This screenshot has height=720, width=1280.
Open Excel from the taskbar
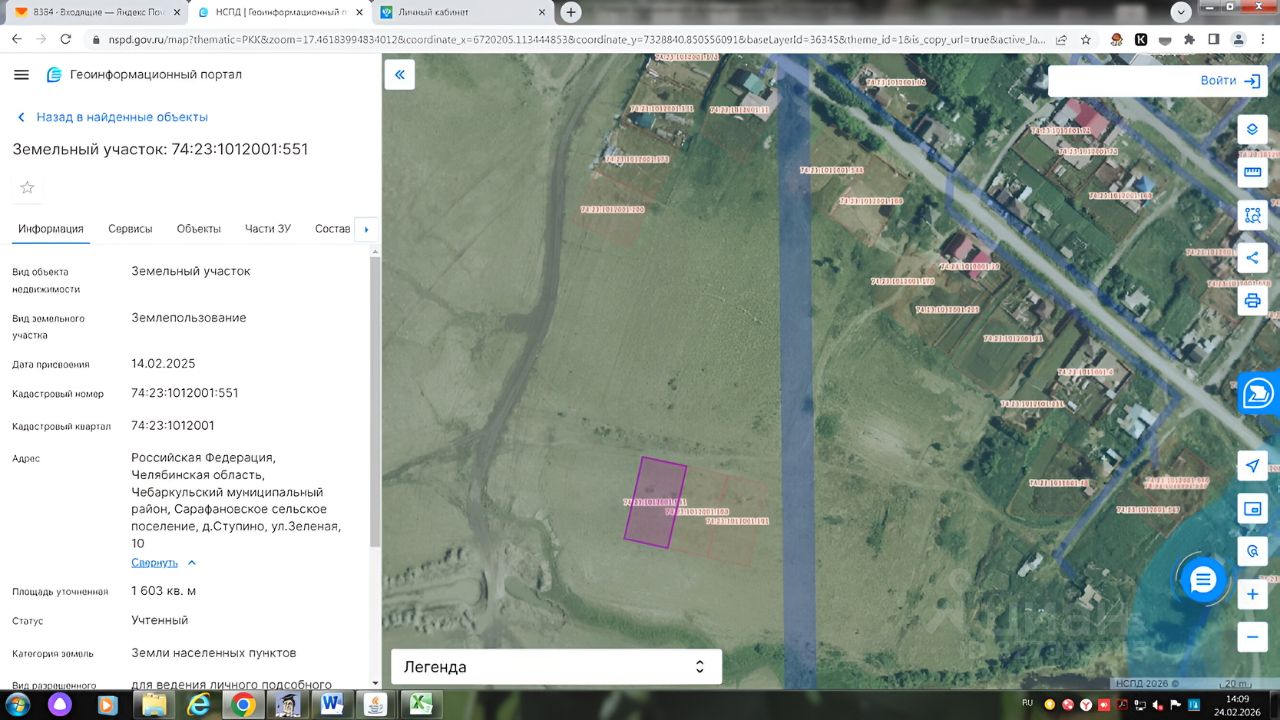point(421,704)
